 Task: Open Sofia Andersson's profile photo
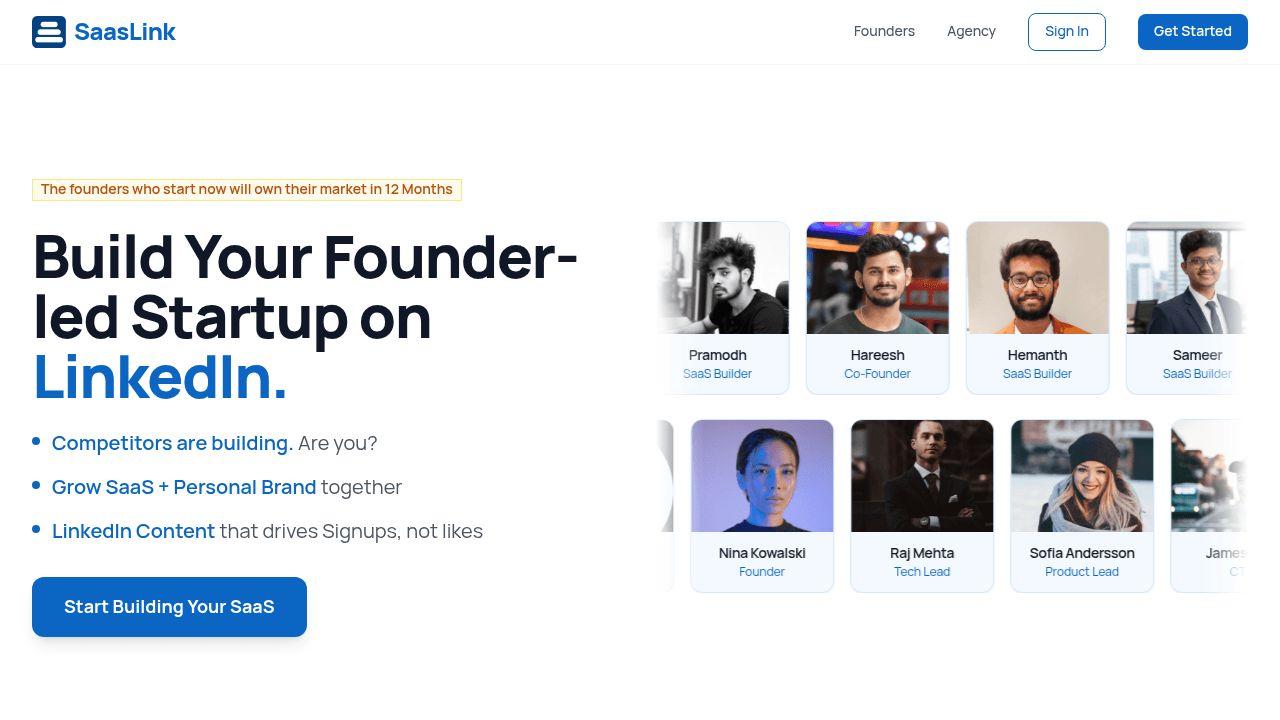pos(1082,476)
